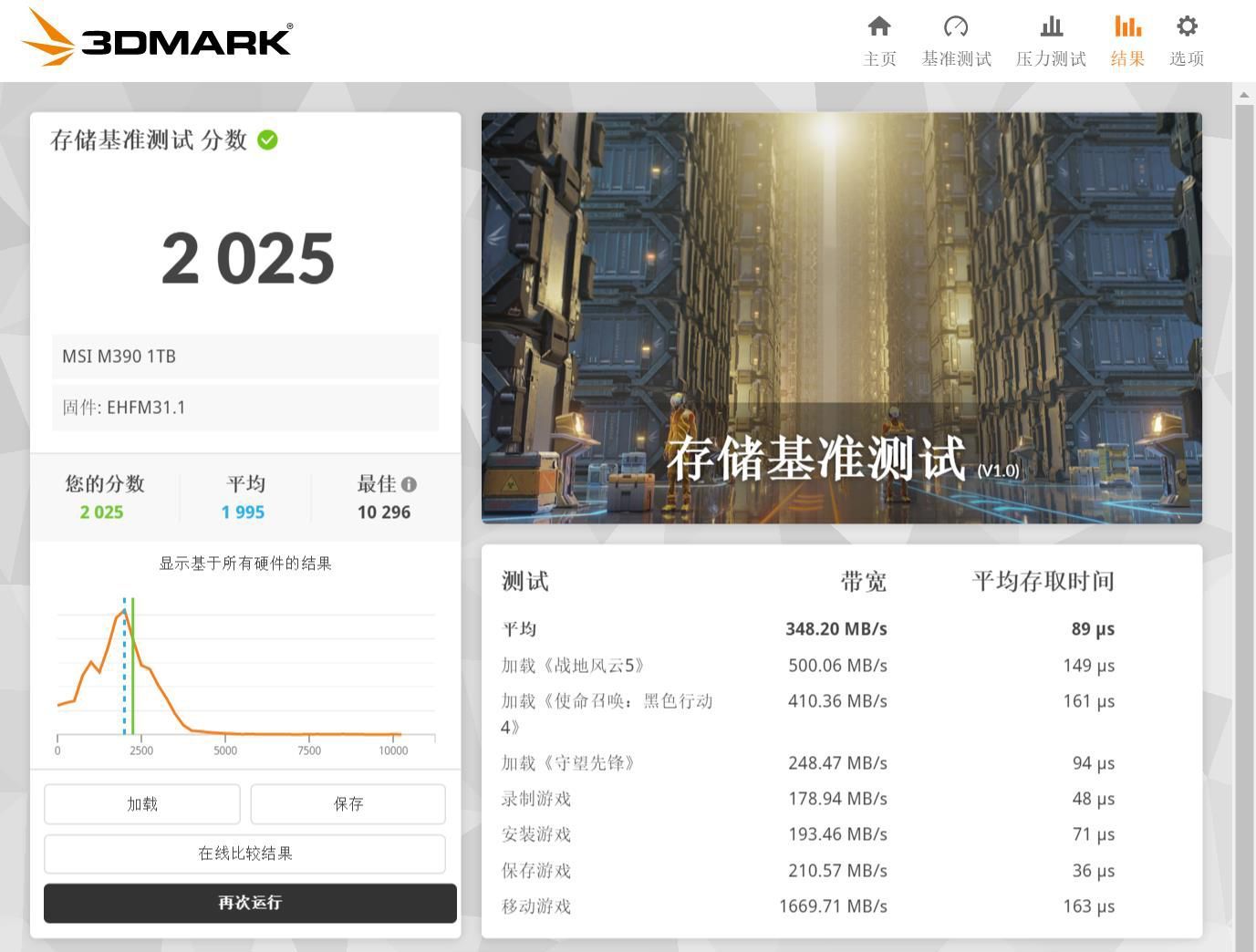
Task: Select the MSI M390 1TB drive field
Action: pos(244,356)
